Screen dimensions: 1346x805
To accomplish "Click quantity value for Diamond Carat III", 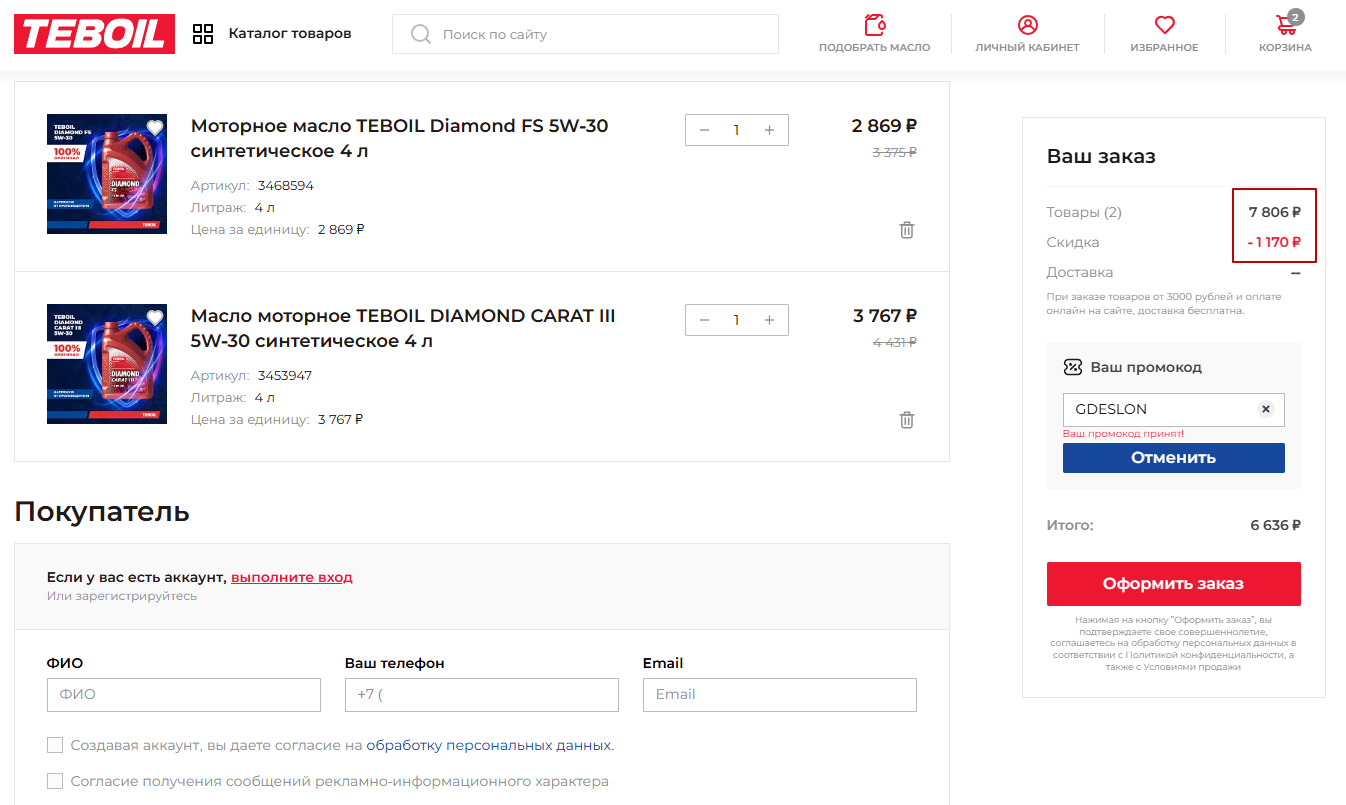I will 737,320.
